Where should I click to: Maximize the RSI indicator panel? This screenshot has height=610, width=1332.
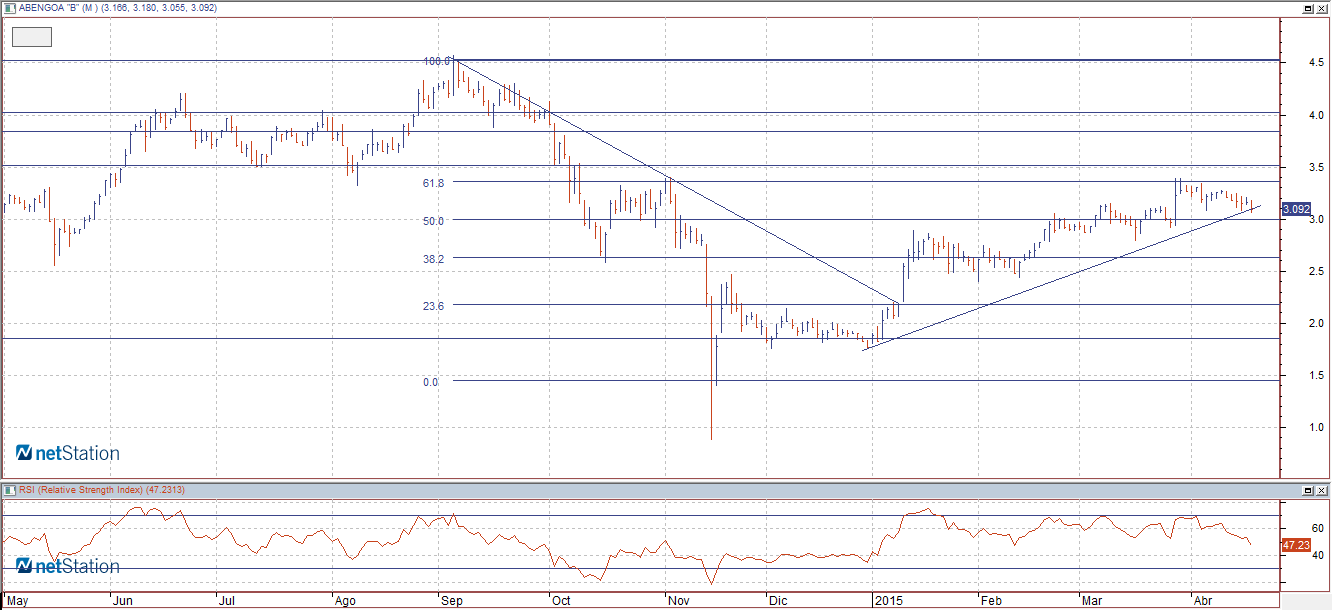coord(1308,491)
